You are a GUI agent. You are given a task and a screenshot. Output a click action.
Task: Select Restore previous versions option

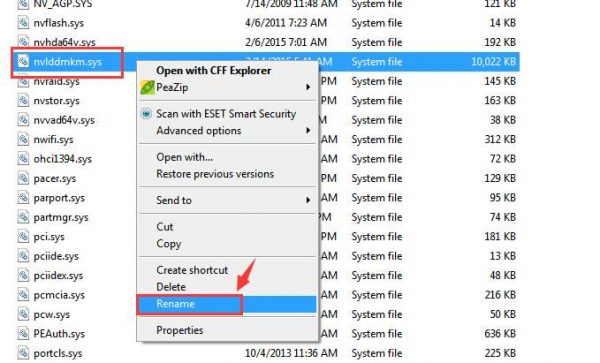pos(215,174)
